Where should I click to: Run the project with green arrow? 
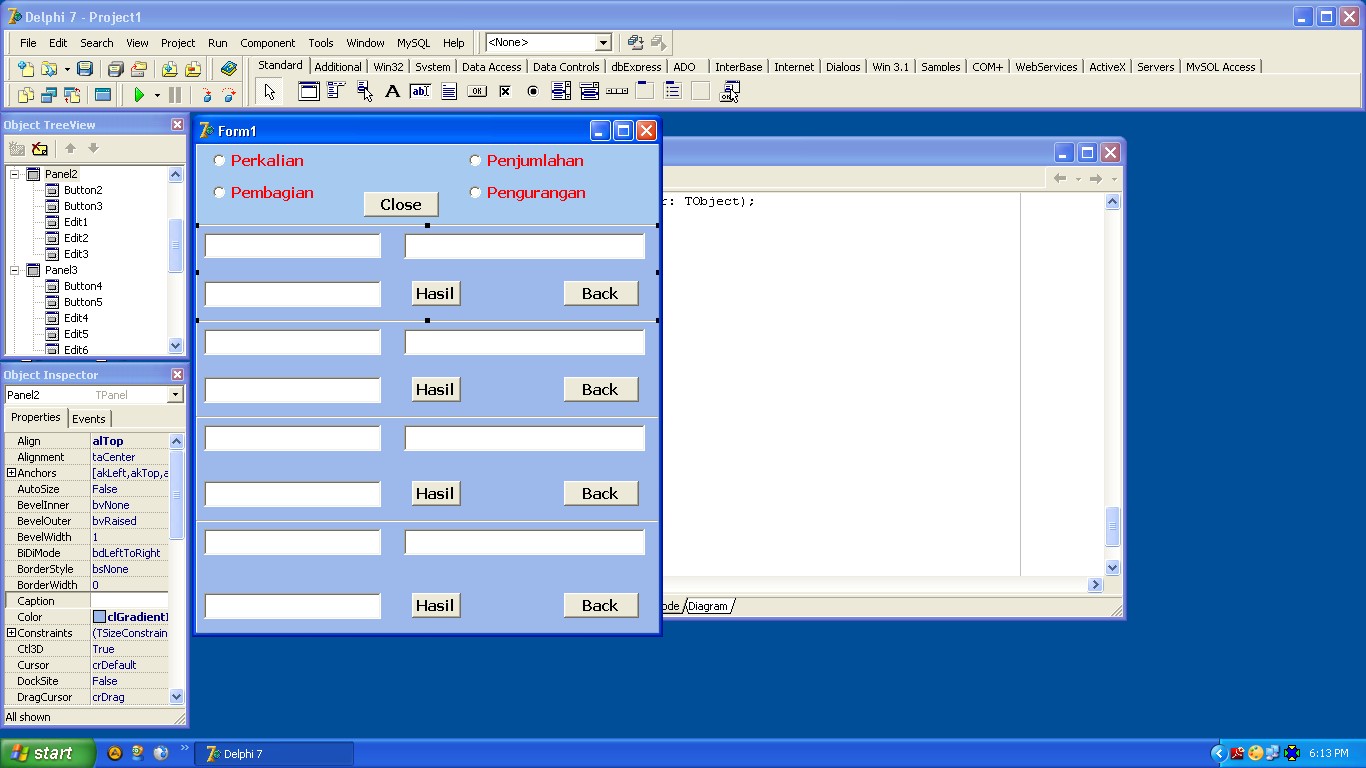pos(139,95)
